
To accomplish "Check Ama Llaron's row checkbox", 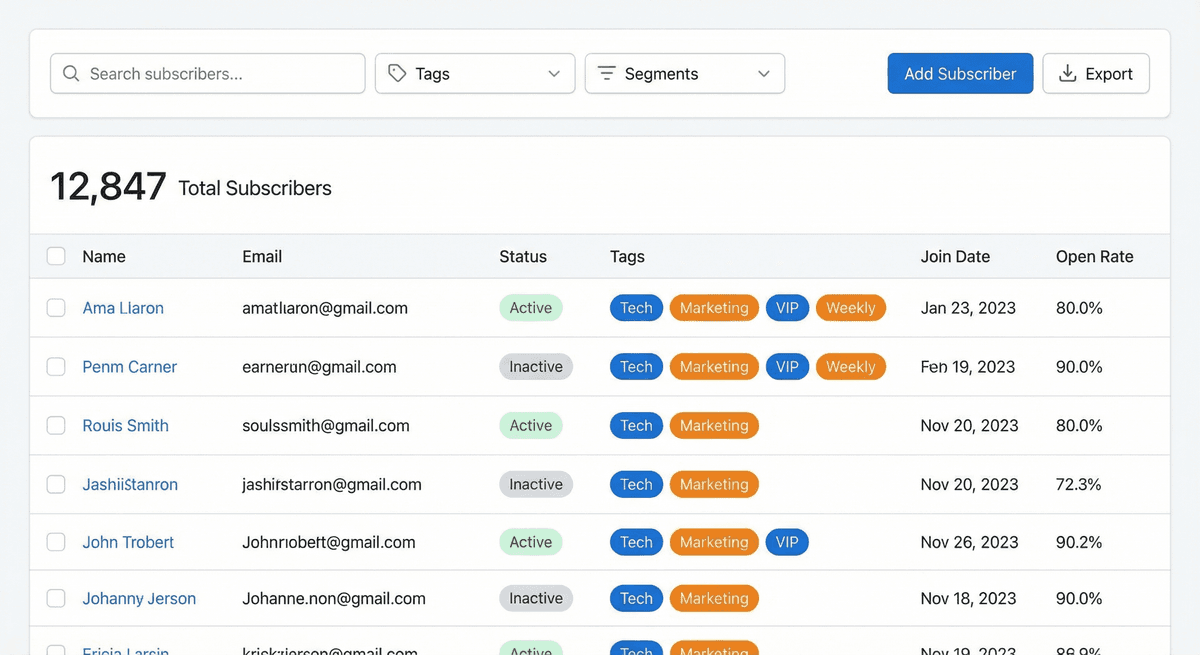I will pyautogui.click(x=56, y=307).
